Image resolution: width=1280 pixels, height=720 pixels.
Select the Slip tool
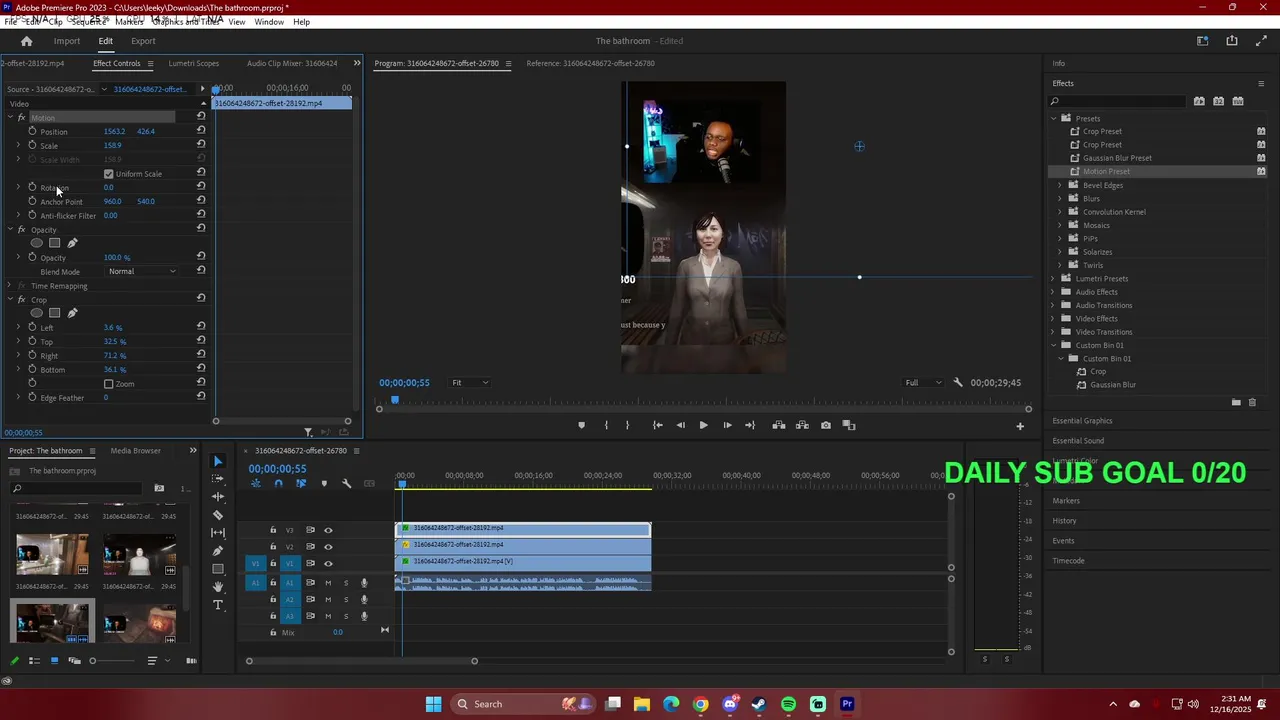[x=218, y=533]
